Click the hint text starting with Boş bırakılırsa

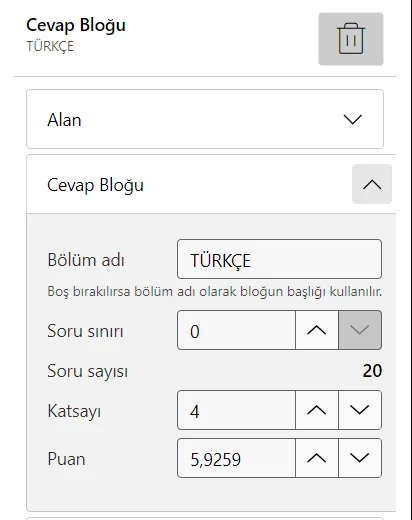215,292
